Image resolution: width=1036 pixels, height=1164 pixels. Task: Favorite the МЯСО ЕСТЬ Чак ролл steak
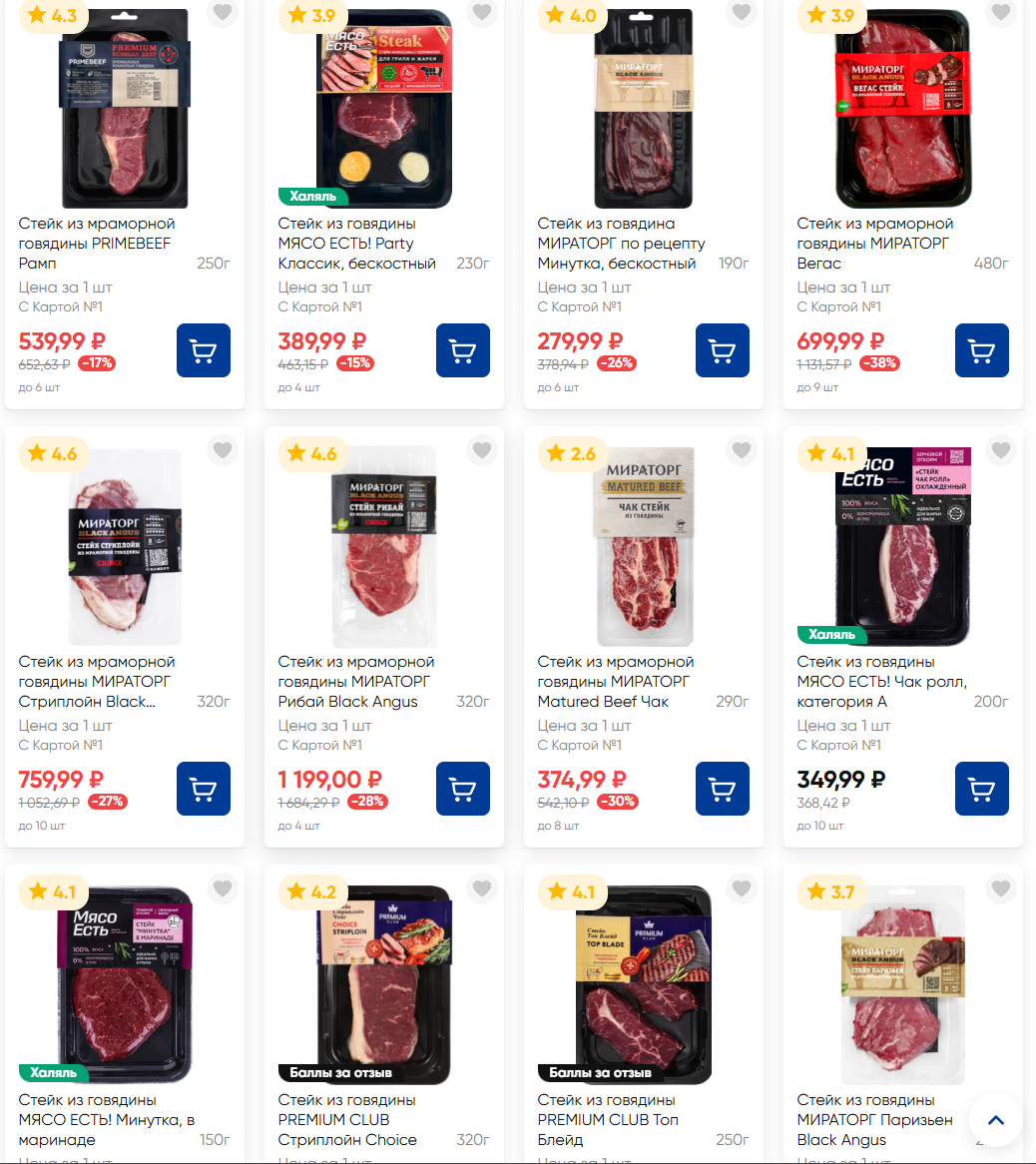(x=1001, y=450)
